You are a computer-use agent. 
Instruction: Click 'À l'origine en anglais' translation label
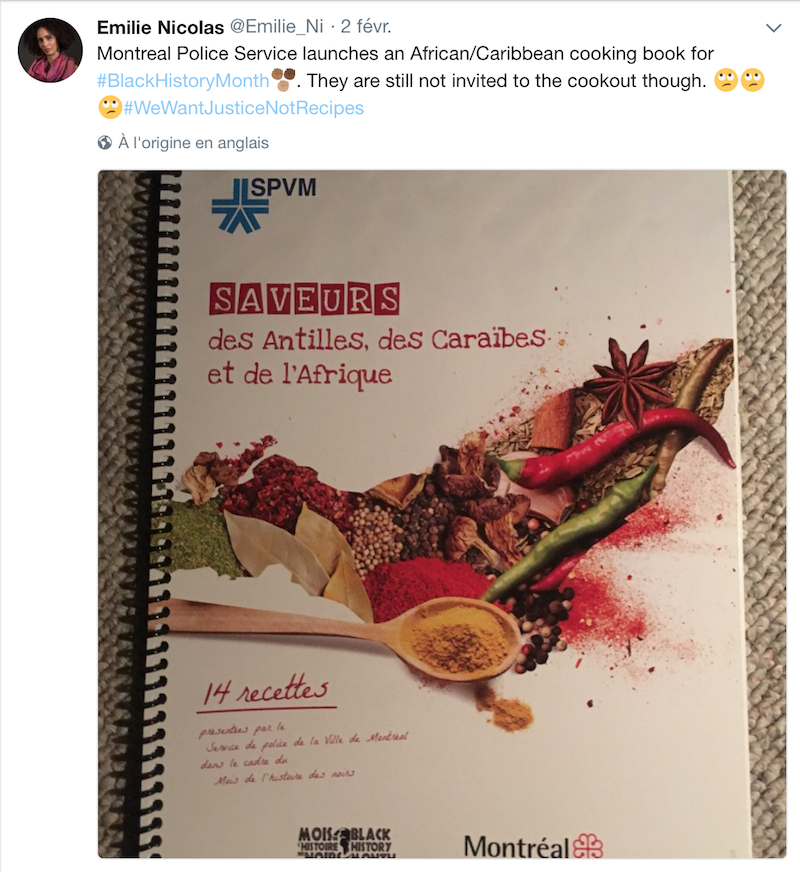193,143
